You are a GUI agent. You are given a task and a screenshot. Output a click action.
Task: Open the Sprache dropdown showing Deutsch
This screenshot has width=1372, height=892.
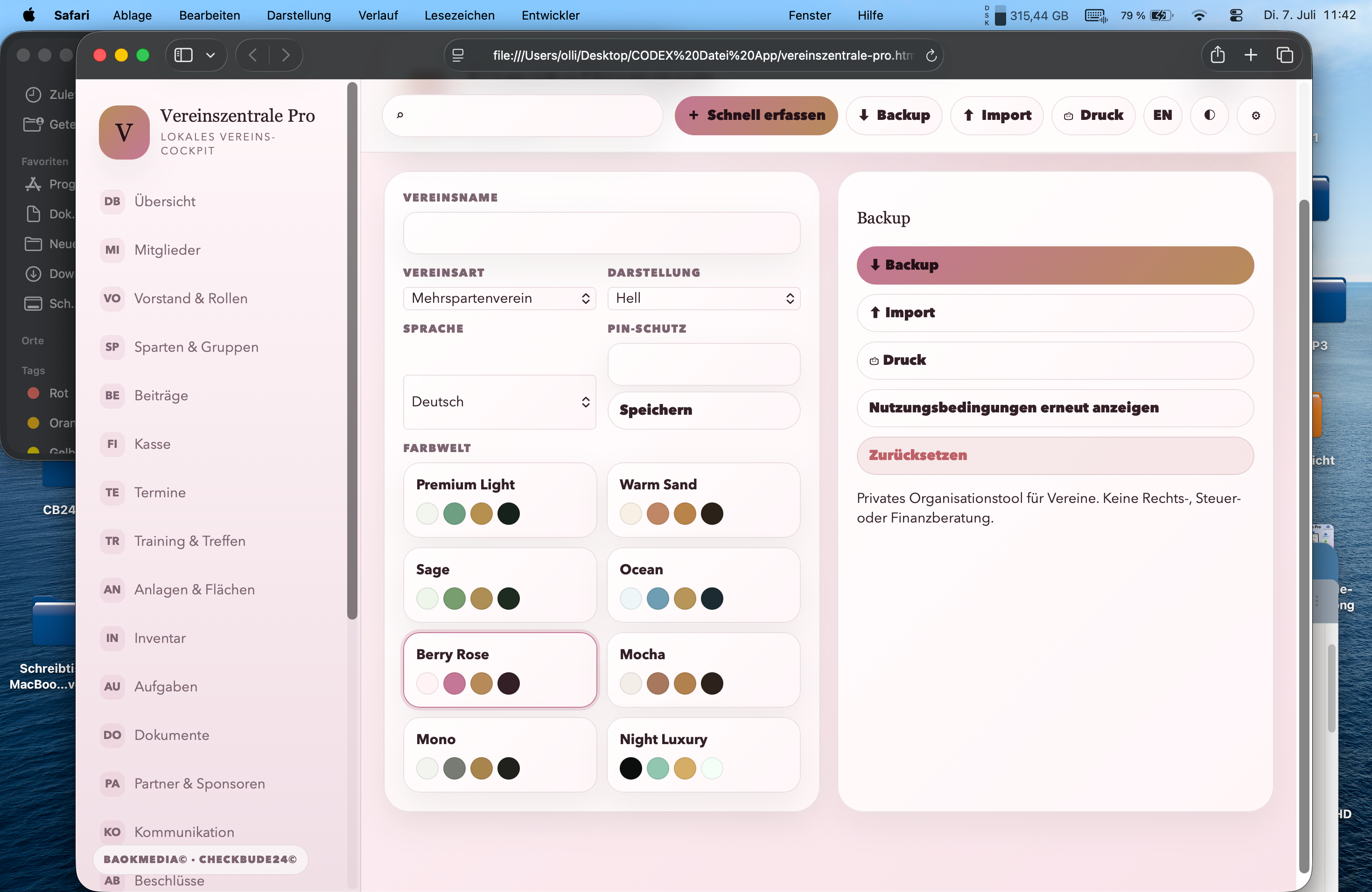click(x=500, y=402)
